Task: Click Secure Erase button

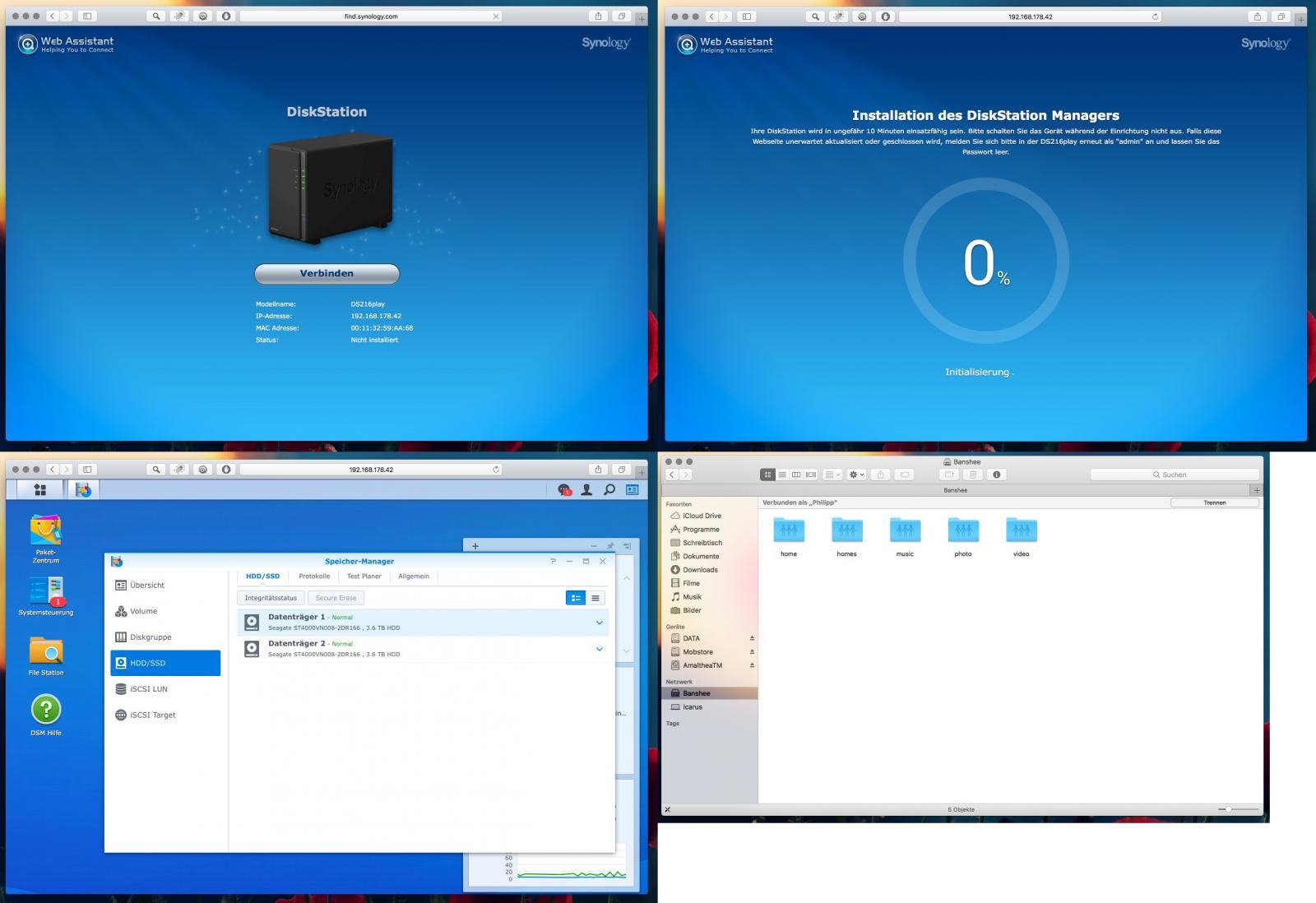Action: (336, 598)
